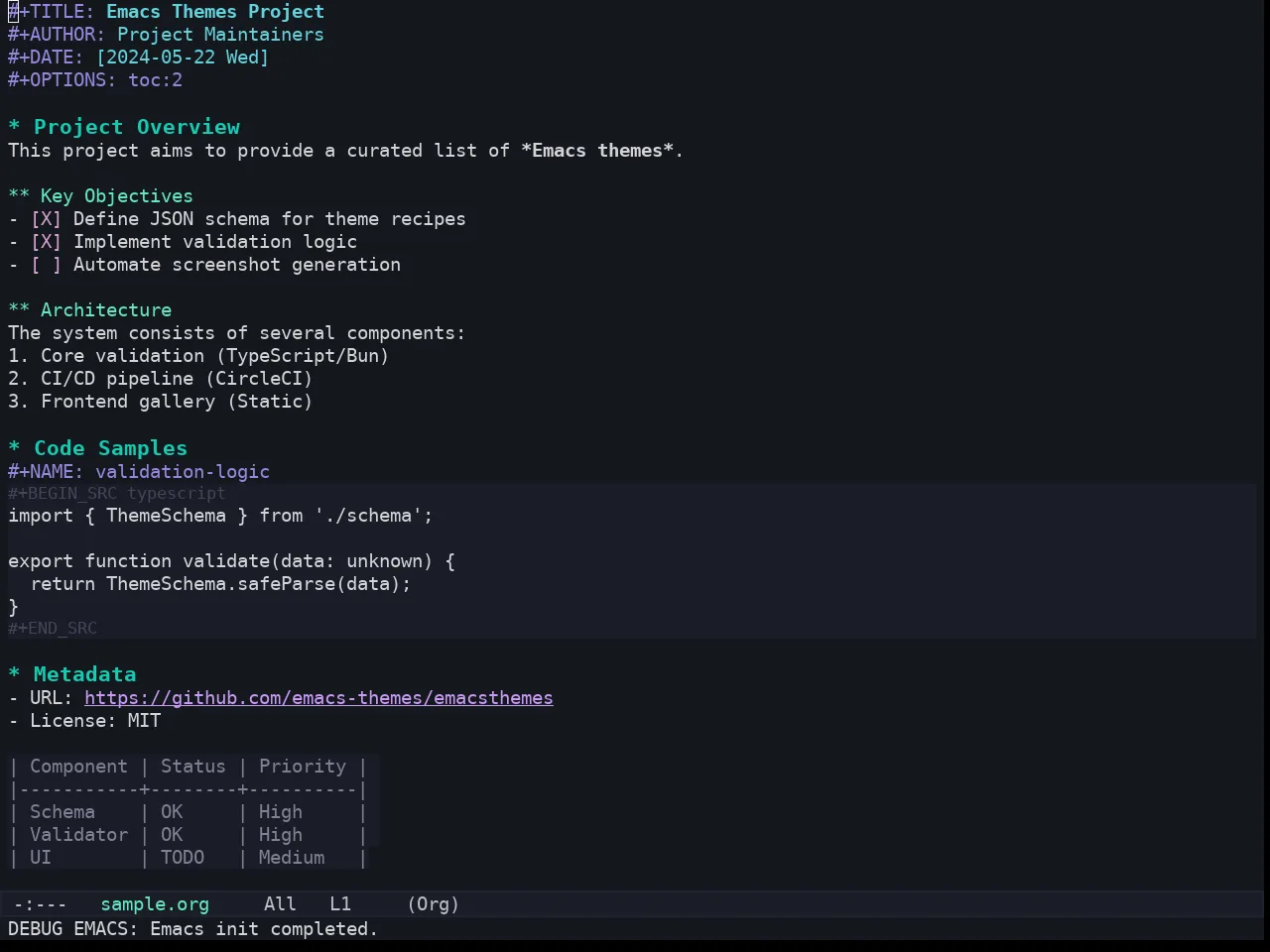This screenshot has height=952, width=1270.
Task: Click the L1 line number indicator
Action: point(340,904)
